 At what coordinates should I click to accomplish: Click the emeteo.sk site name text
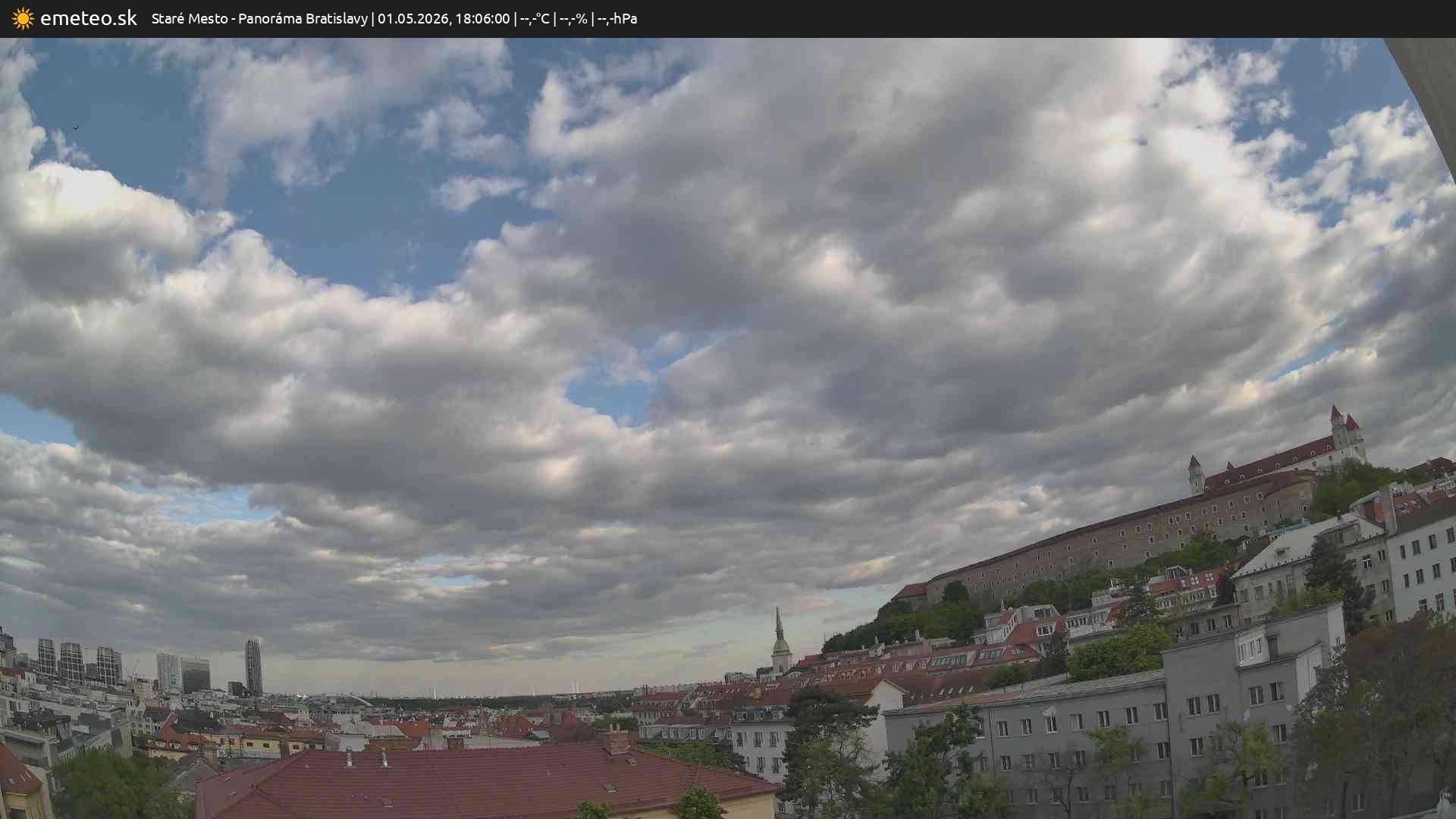[89, 18]
